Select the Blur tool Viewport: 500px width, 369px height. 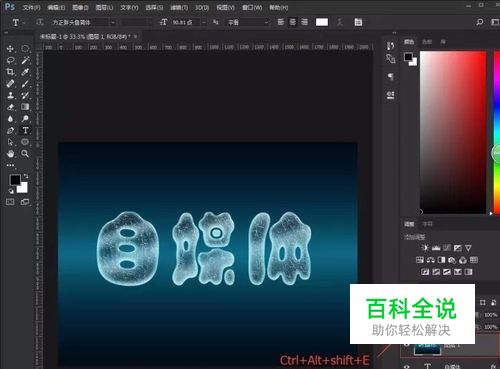point(10,119)
